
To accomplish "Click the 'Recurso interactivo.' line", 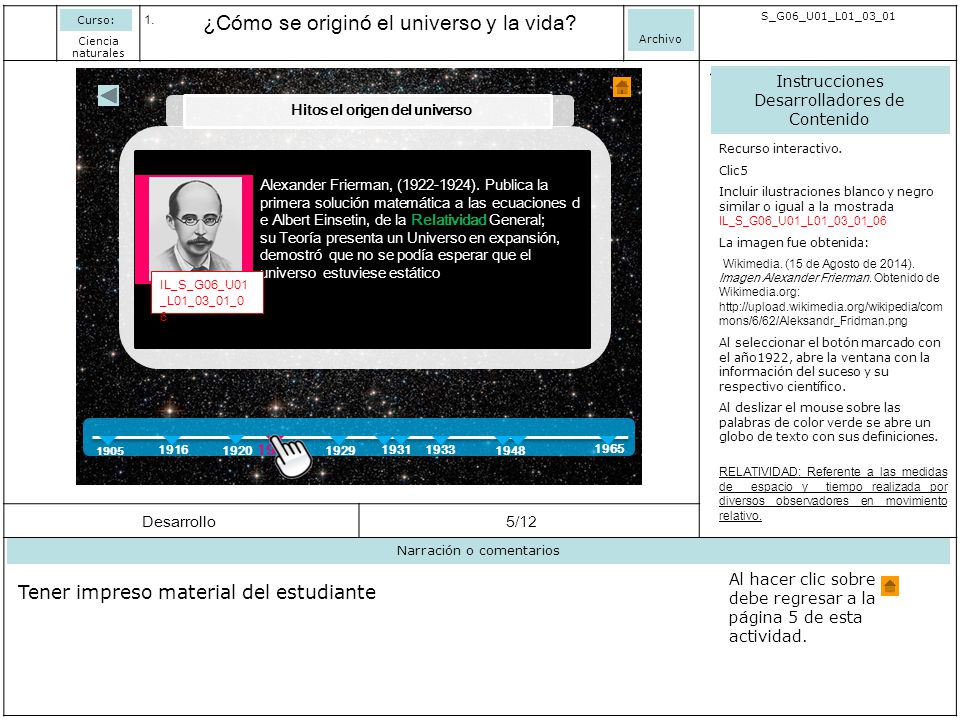I will (x=780, y=149).
